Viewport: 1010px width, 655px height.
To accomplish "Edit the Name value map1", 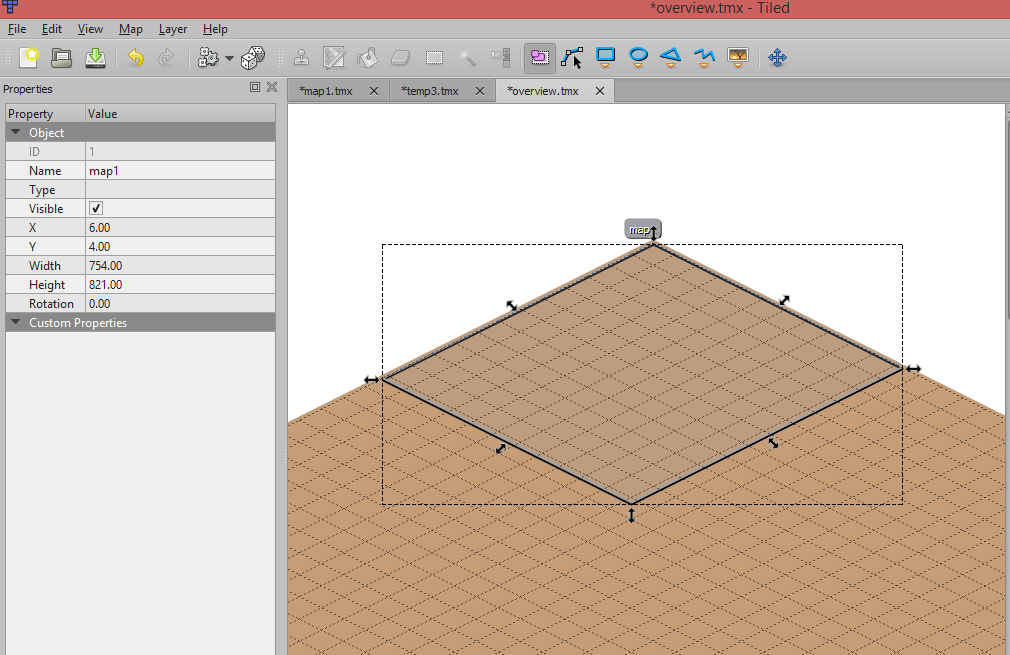I will point(180,171).
